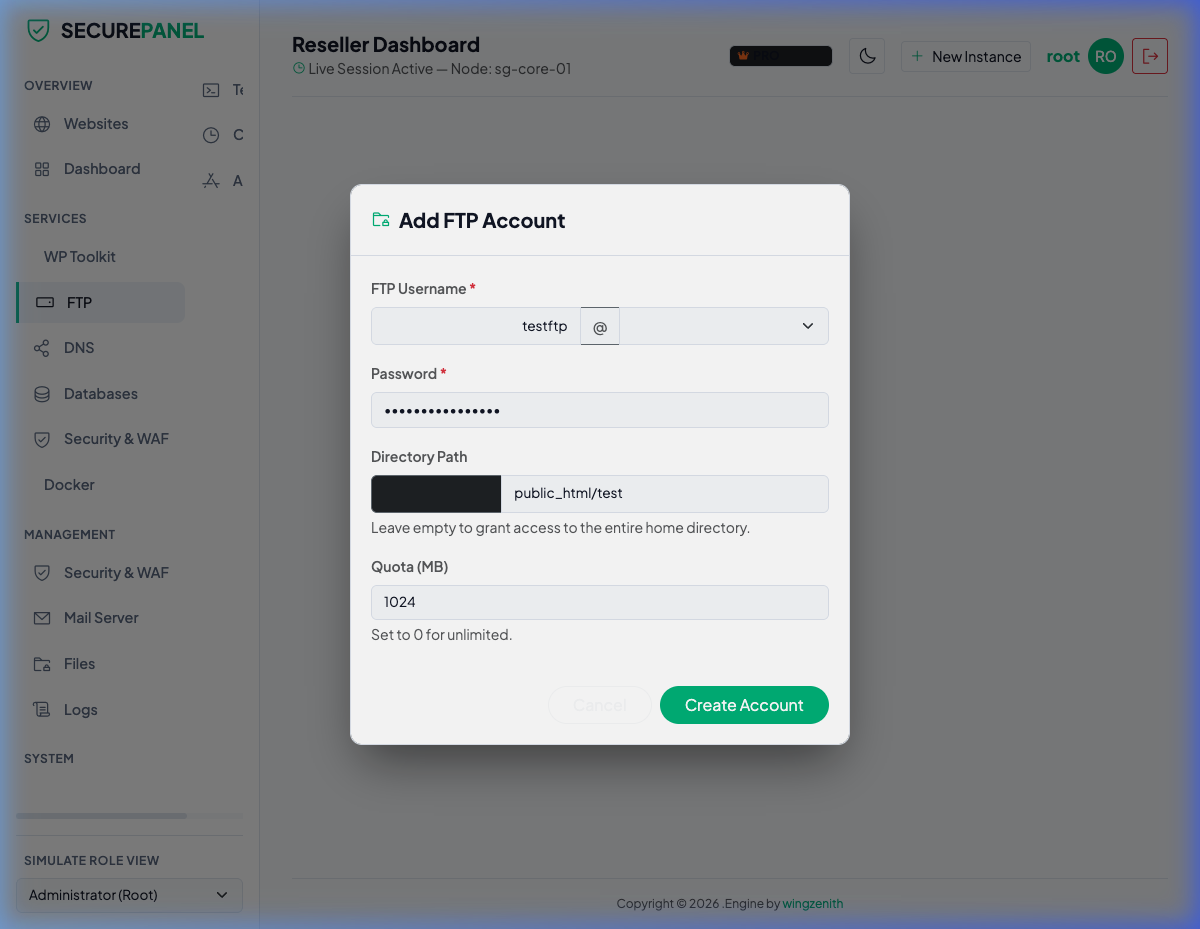Click the 'Add FTP Account' title

coord(482,220)
